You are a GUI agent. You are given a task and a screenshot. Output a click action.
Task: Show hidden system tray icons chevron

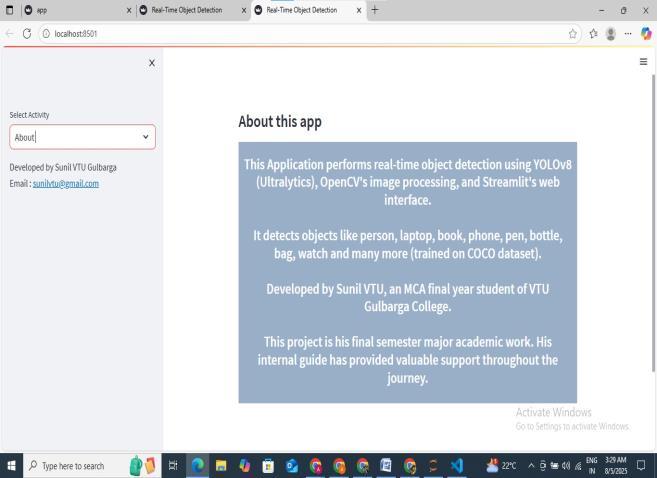pos(531,465)
